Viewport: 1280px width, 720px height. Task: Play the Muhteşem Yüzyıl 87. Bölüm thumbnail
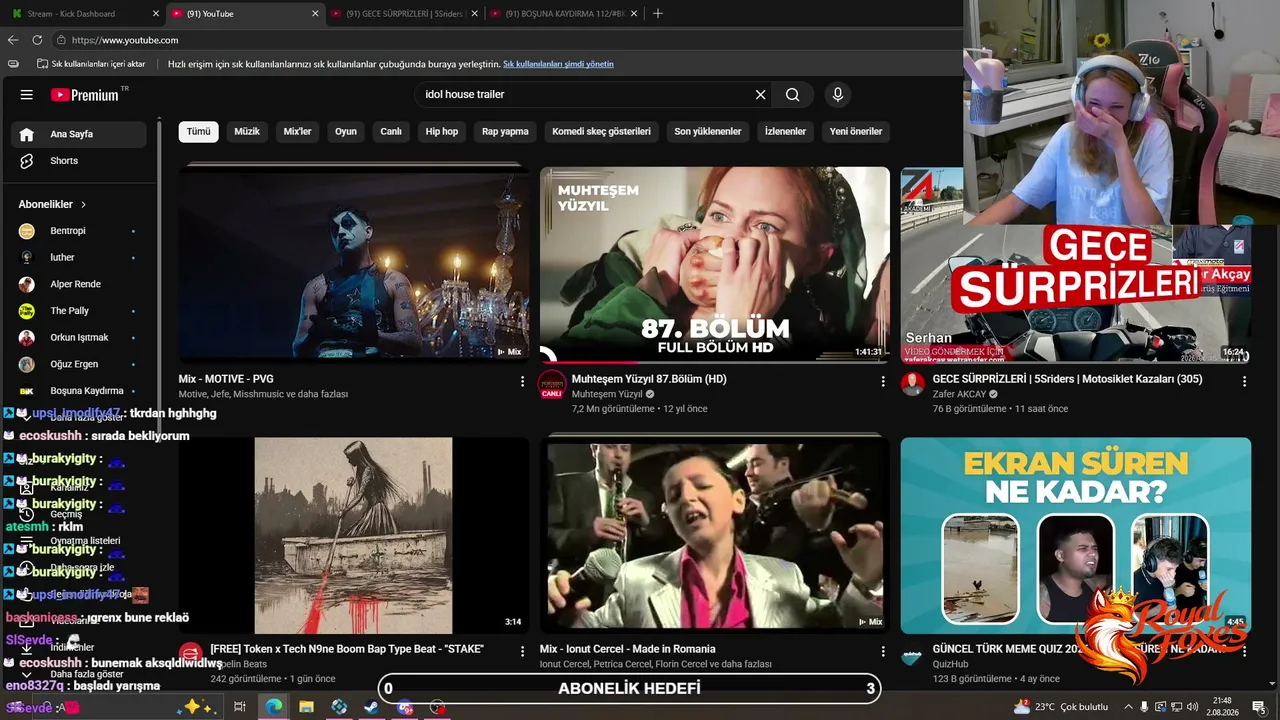(714, 264)
